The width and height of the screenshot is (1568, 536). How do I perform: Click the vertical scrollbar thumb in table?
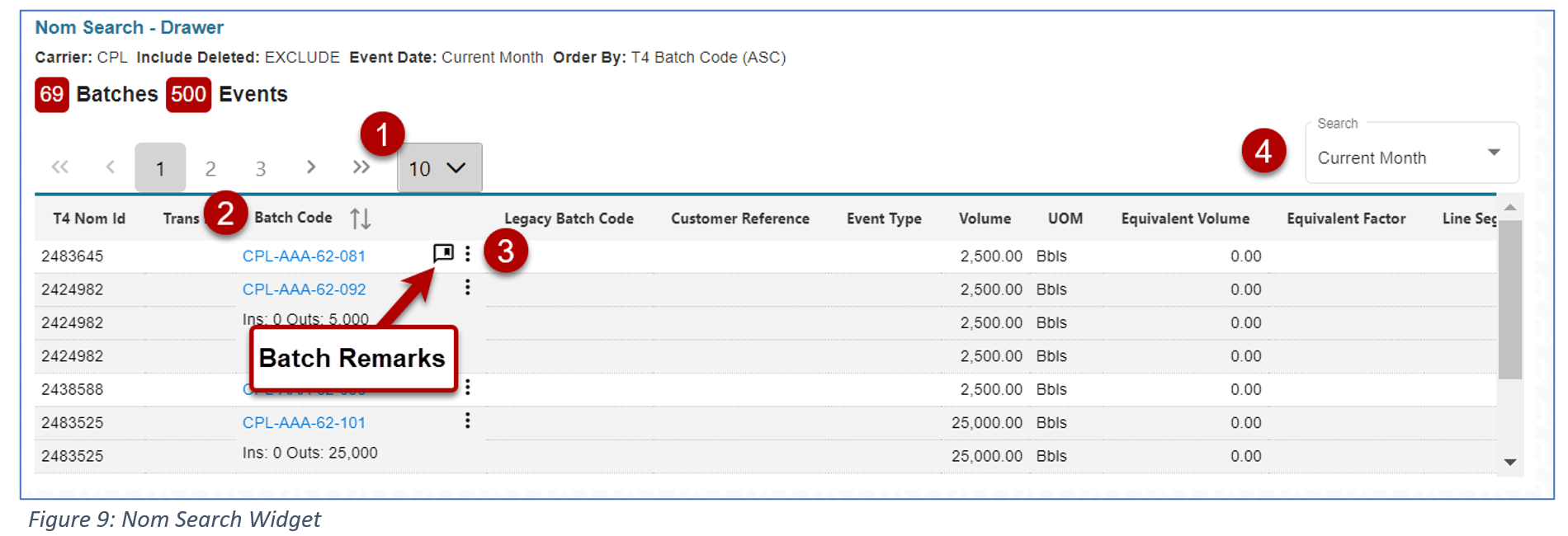(x=1509, y=301)
